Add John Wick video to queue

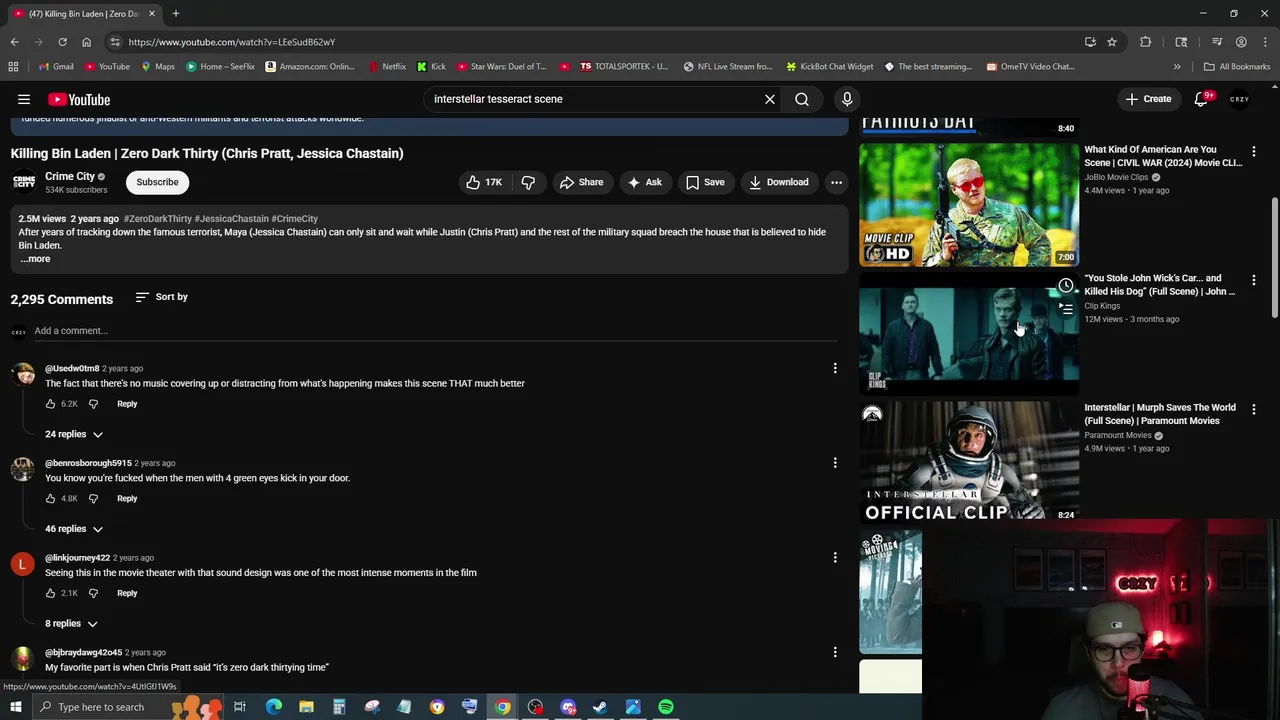(x=1066, y=310)
